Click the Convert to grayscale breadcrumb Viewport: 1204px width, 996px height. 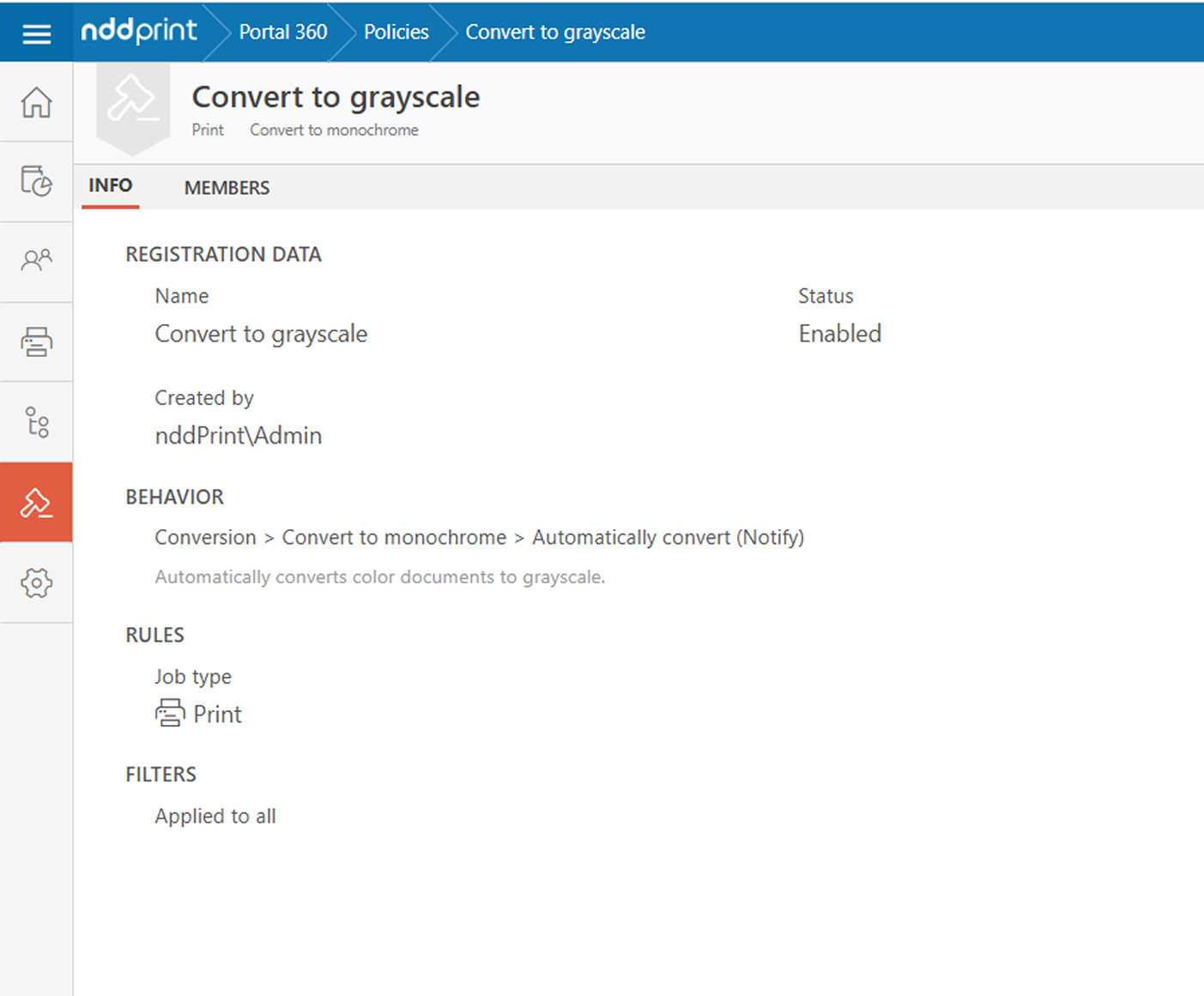(x=554, y=33)
